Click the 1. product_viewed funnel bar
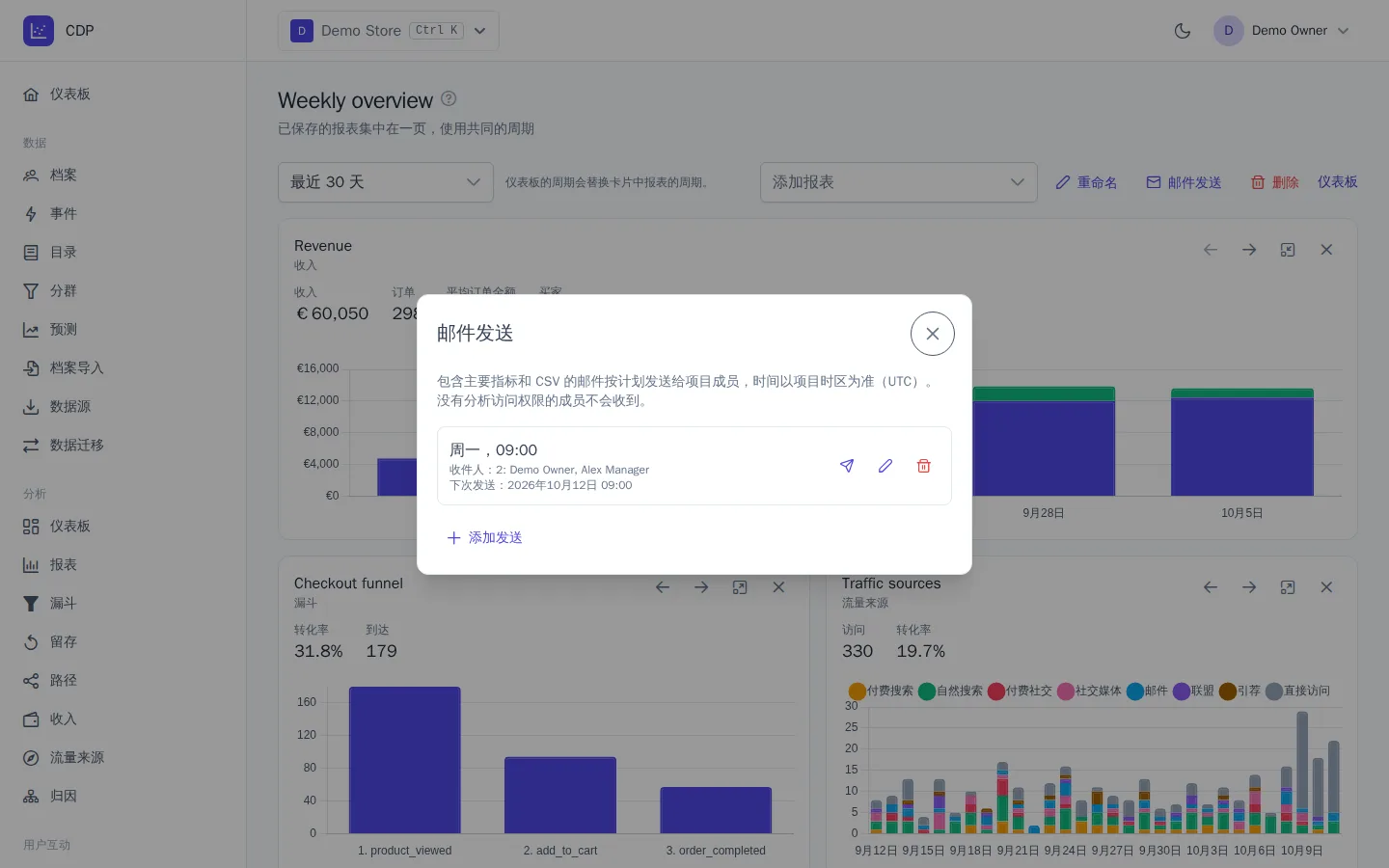The width and height of the screenshot is (1389, 868). [x=405, y=760]
